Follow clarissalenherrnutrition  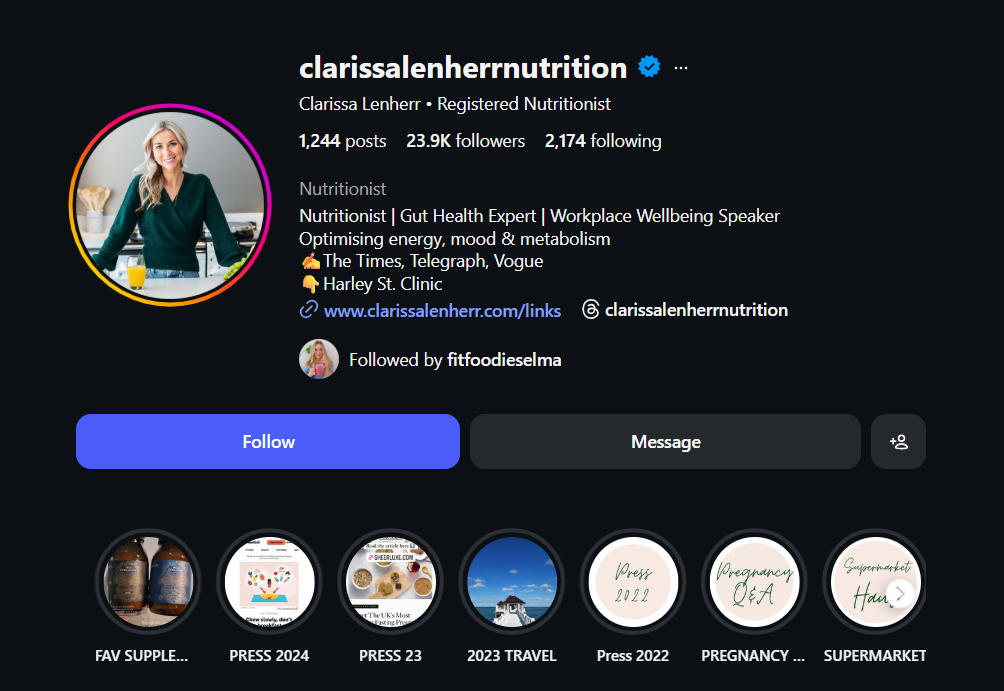point(268,441)
